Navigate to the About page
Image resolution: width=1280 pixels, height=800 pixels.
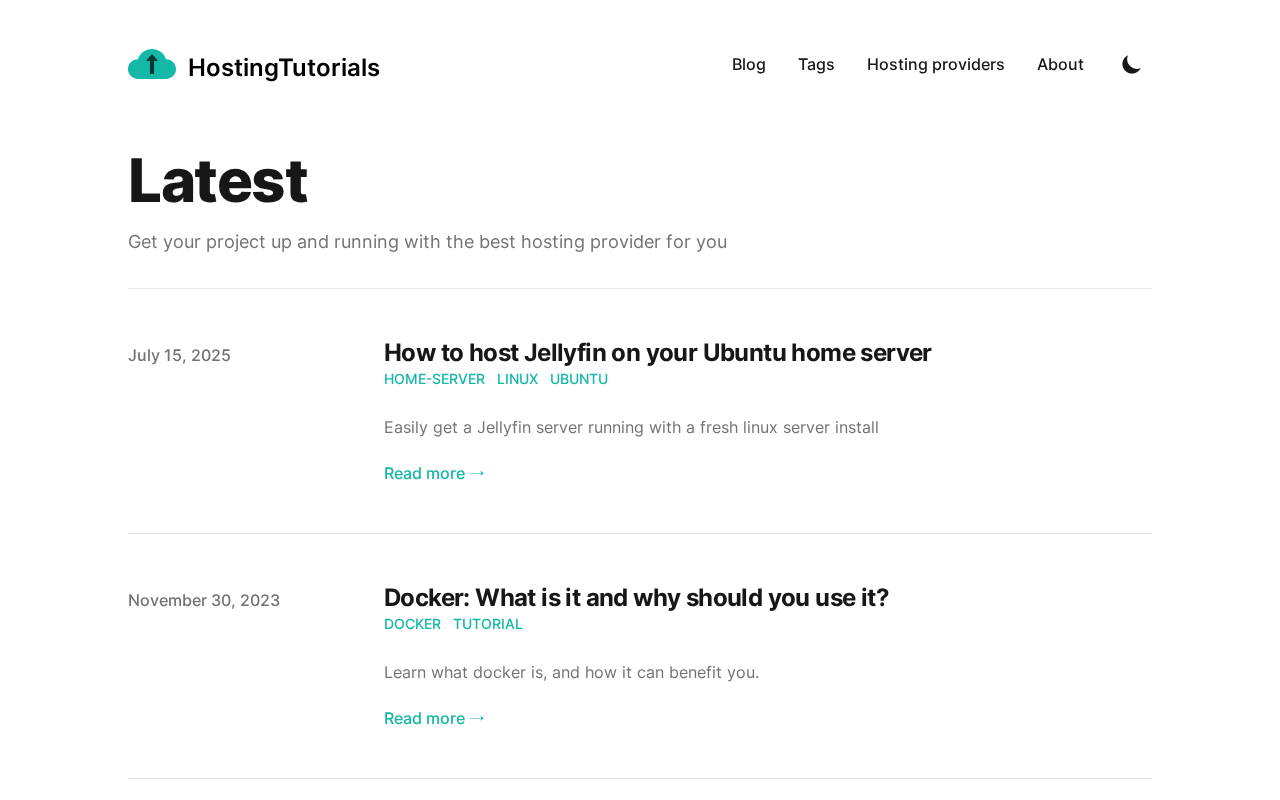click(1060, 65)
